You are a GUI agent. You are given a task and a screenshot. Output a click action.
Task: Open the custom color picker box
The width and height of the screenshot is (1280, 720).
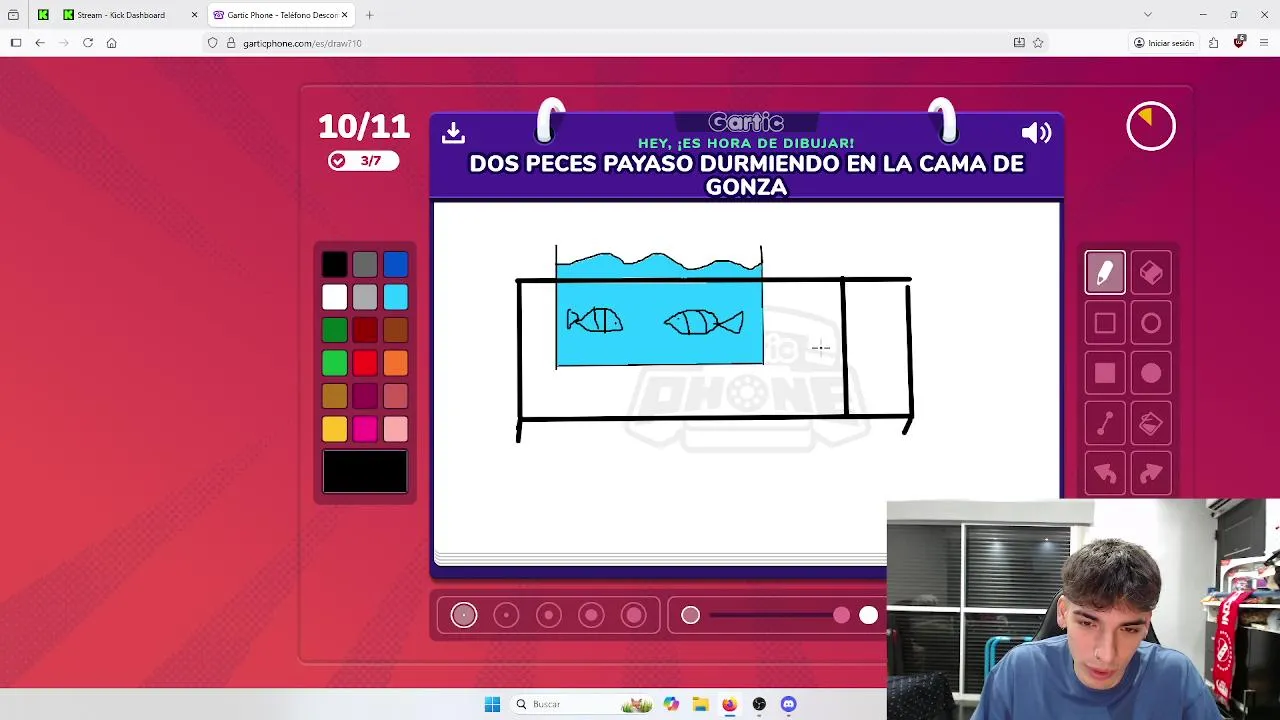click(365, 471)
